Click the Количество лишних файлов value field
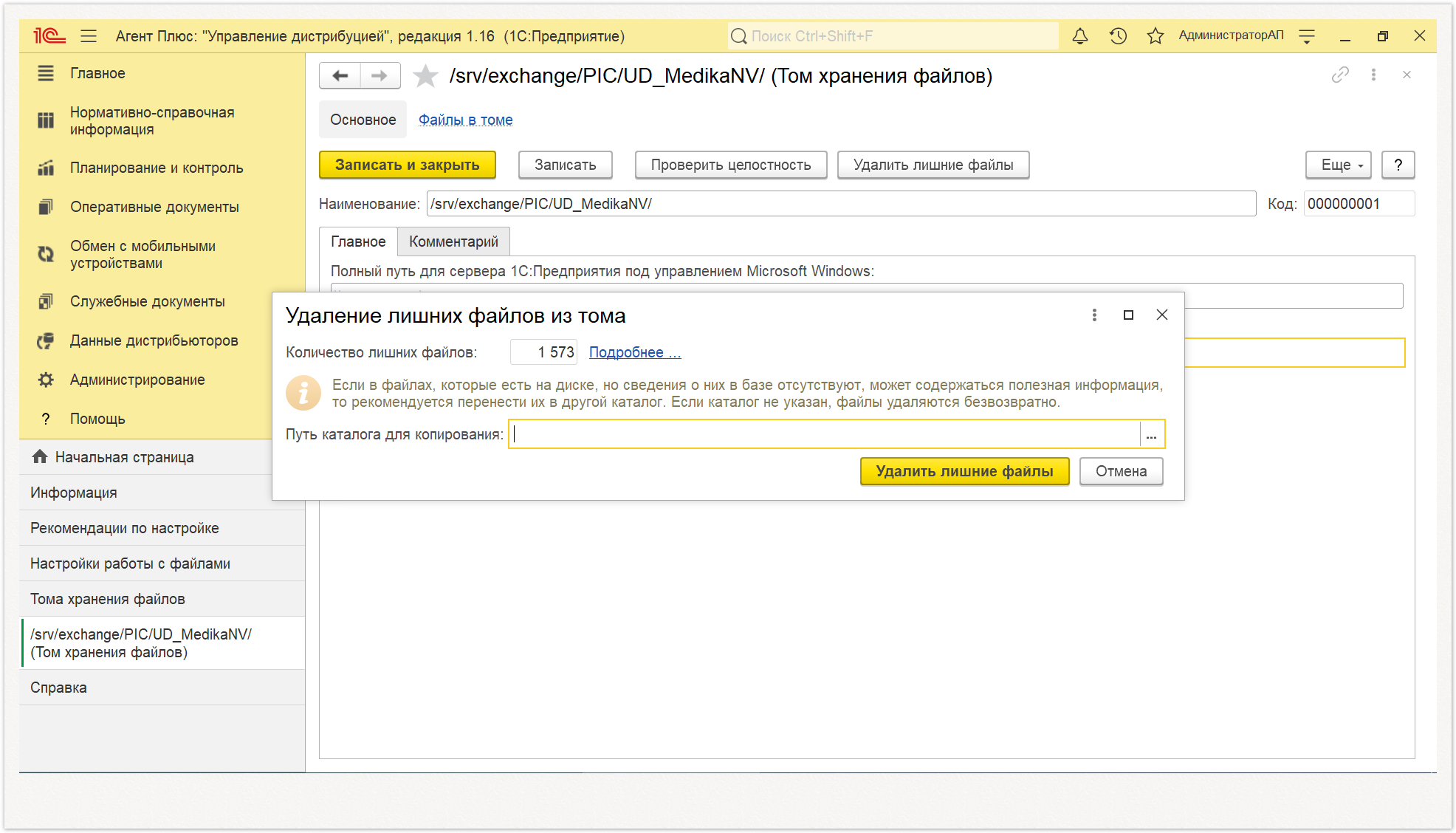 543,352
